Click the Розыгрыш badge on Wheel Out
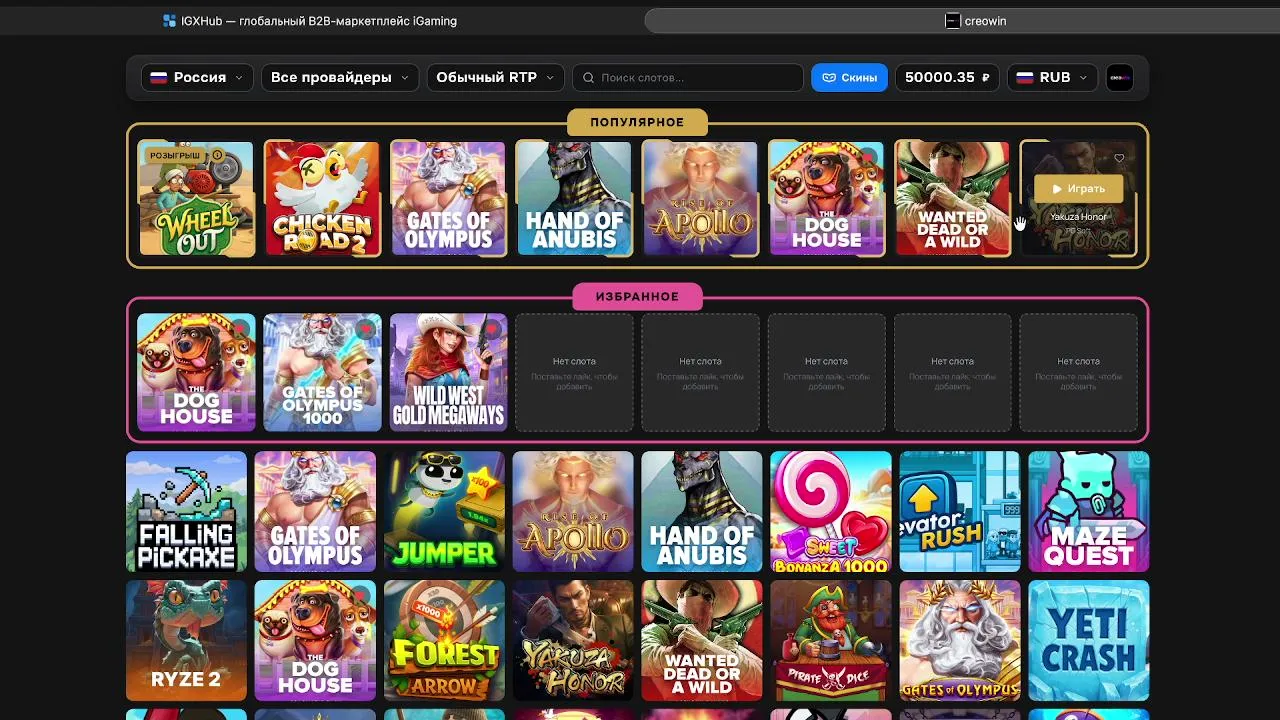This screenshot has height=720, width=1280. pos(174,156)
